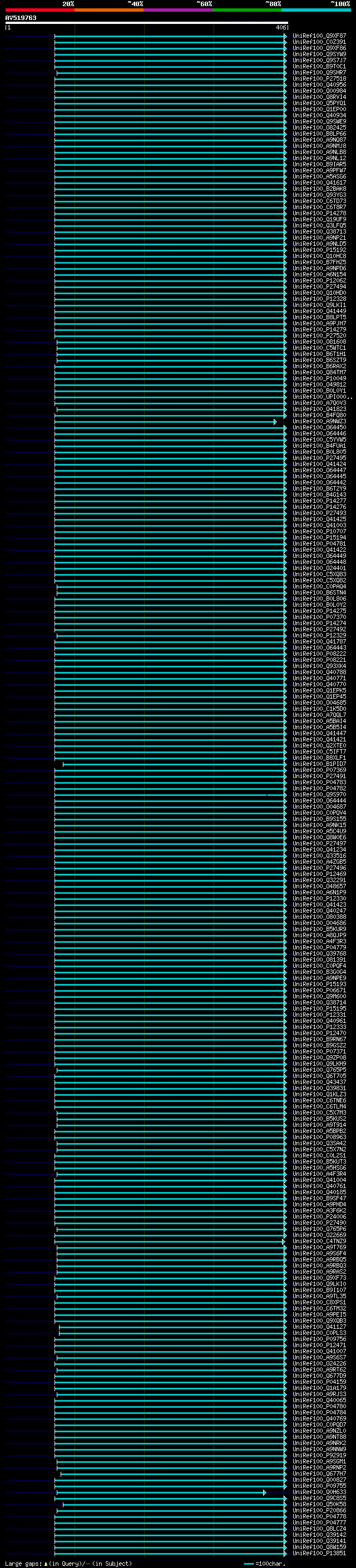Select the UniRef100_P27518 label
356x1568 pixels.
tap(319, 78)
